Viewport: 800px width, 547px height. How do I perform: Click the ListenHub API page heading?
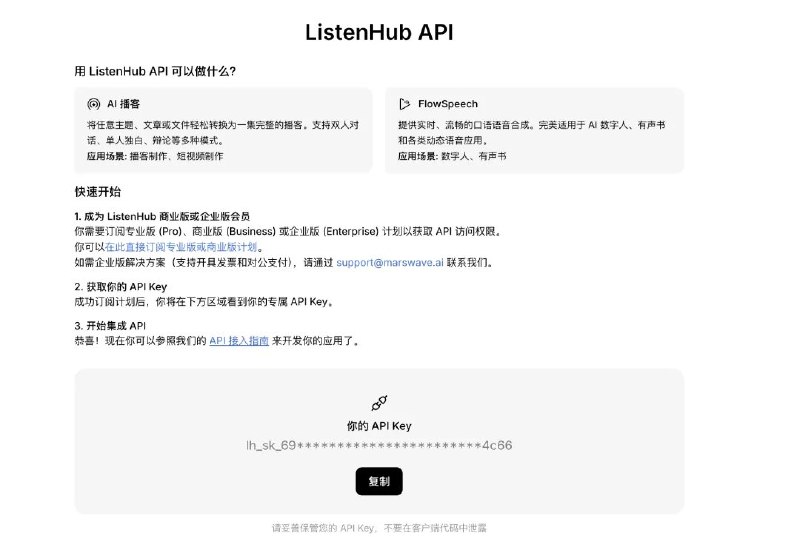pos(379,32)
